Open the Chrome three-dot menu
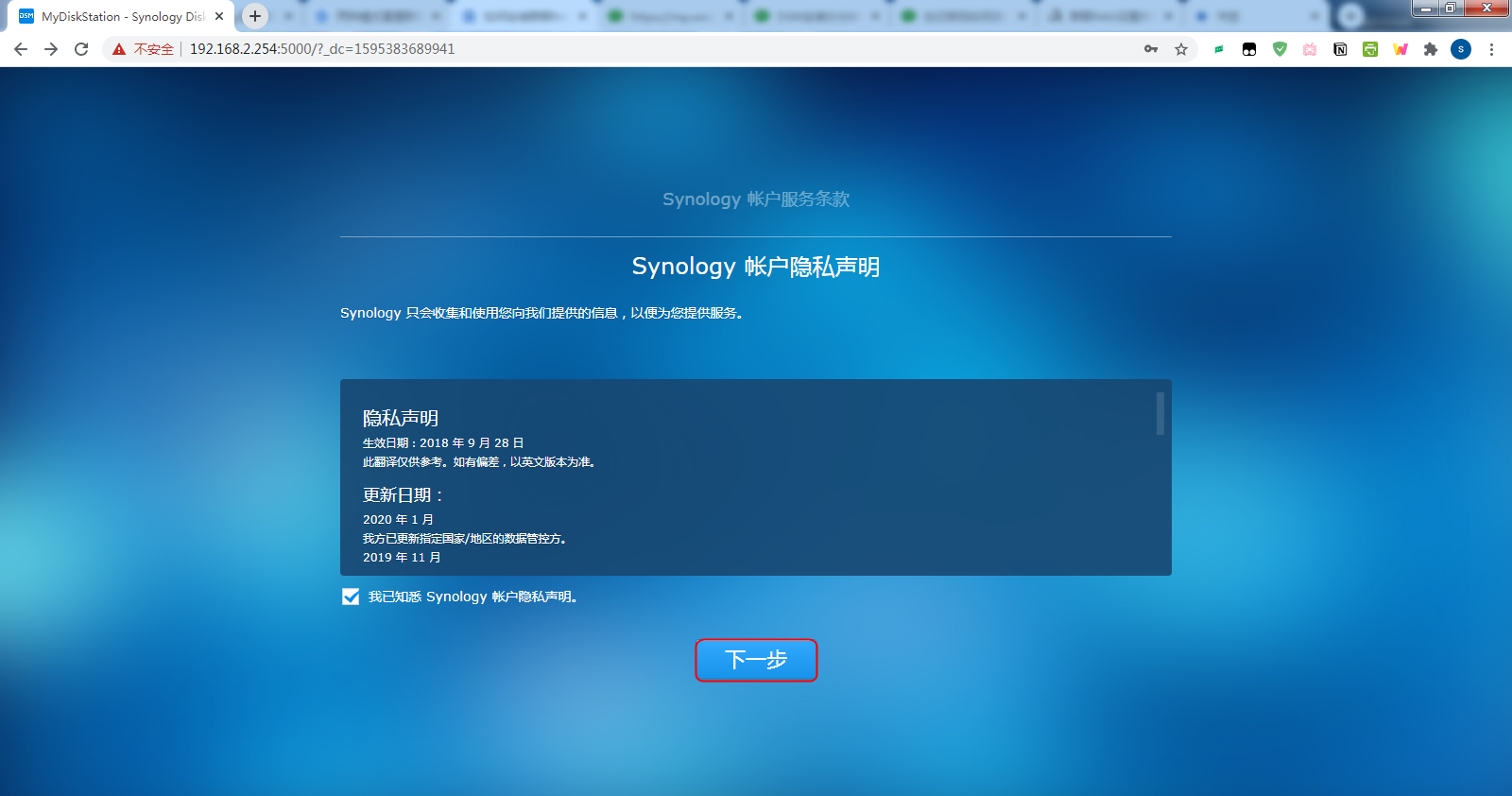 pyautogui.click(x=1491, y=49)
